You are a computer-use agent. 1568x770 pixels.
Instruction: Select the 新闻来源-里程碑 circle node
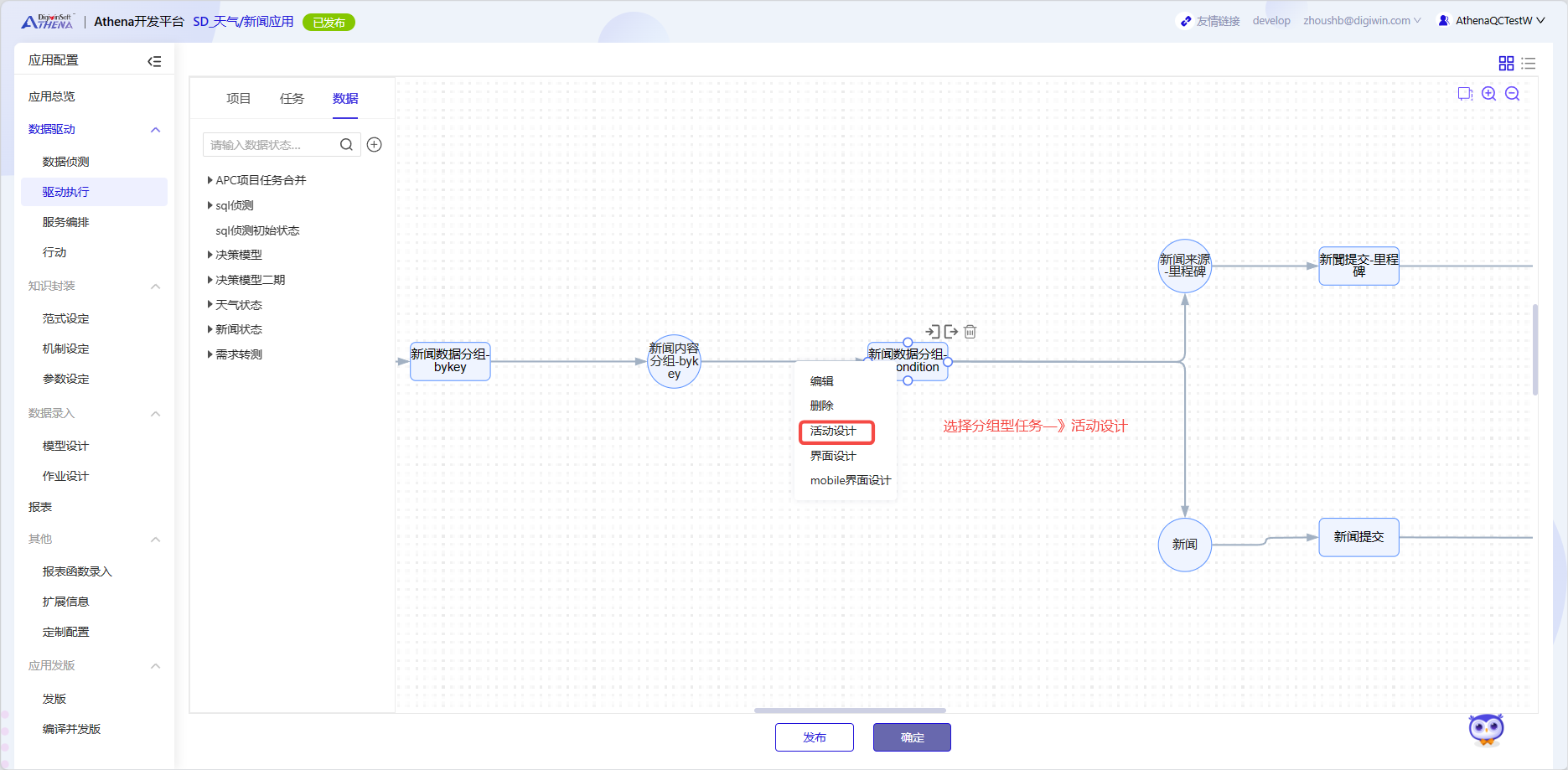tap(1185, 266)
